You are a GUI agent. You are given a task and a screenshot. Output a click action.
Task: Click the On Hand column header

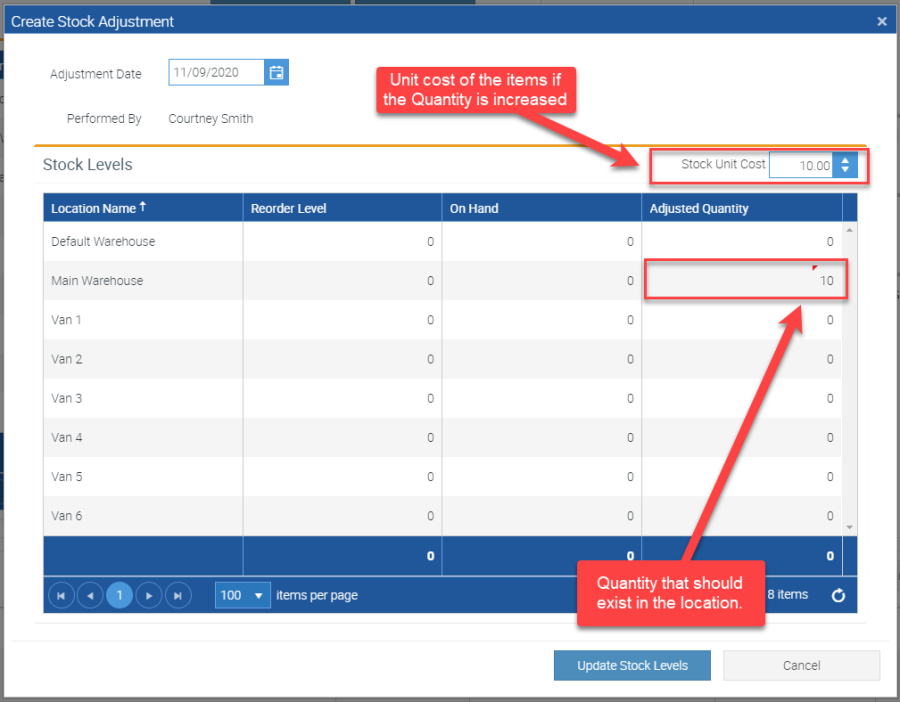[541, 208]
